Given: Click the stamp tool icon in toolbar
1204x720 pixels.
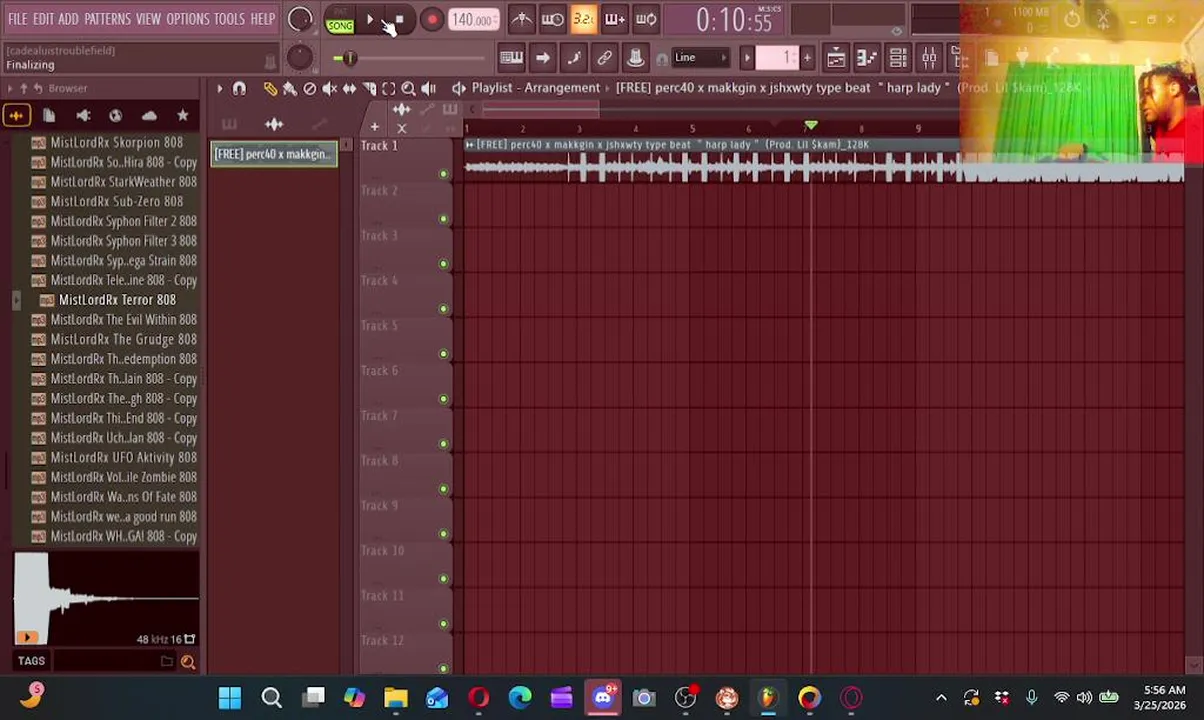Looking at the screenshot, I should [x=635, y=58].
